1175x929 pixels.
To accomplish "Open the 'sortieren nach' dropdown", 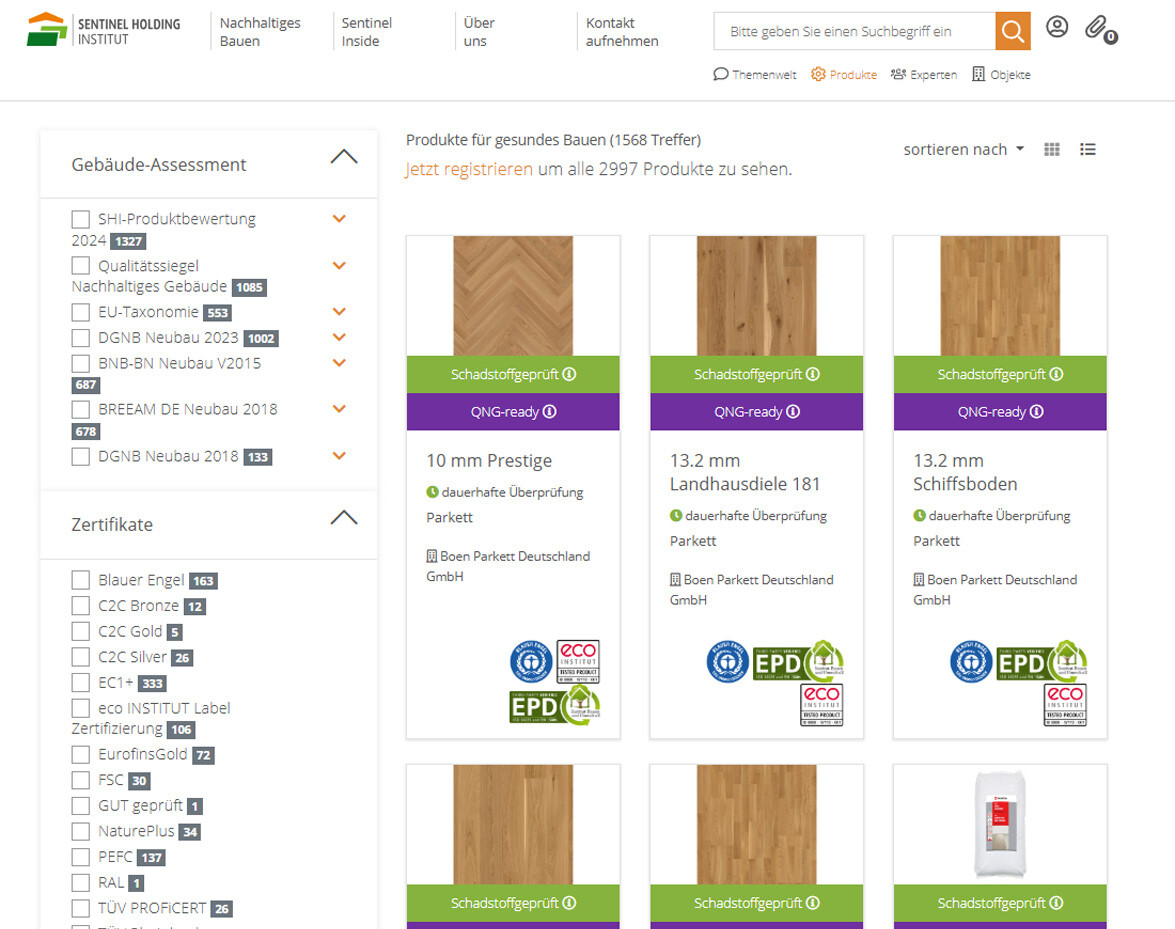I will (963, 149).
